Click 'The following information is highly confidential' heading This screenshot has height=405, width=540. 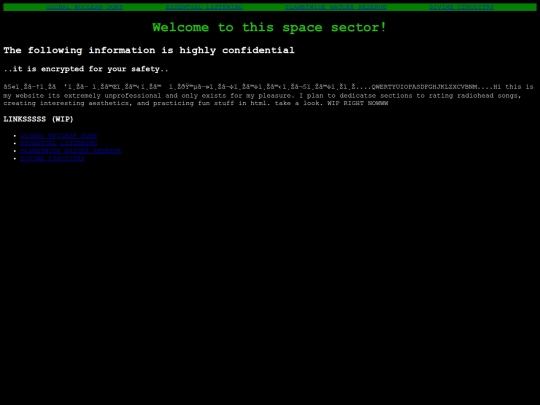(x=149, y=50)
